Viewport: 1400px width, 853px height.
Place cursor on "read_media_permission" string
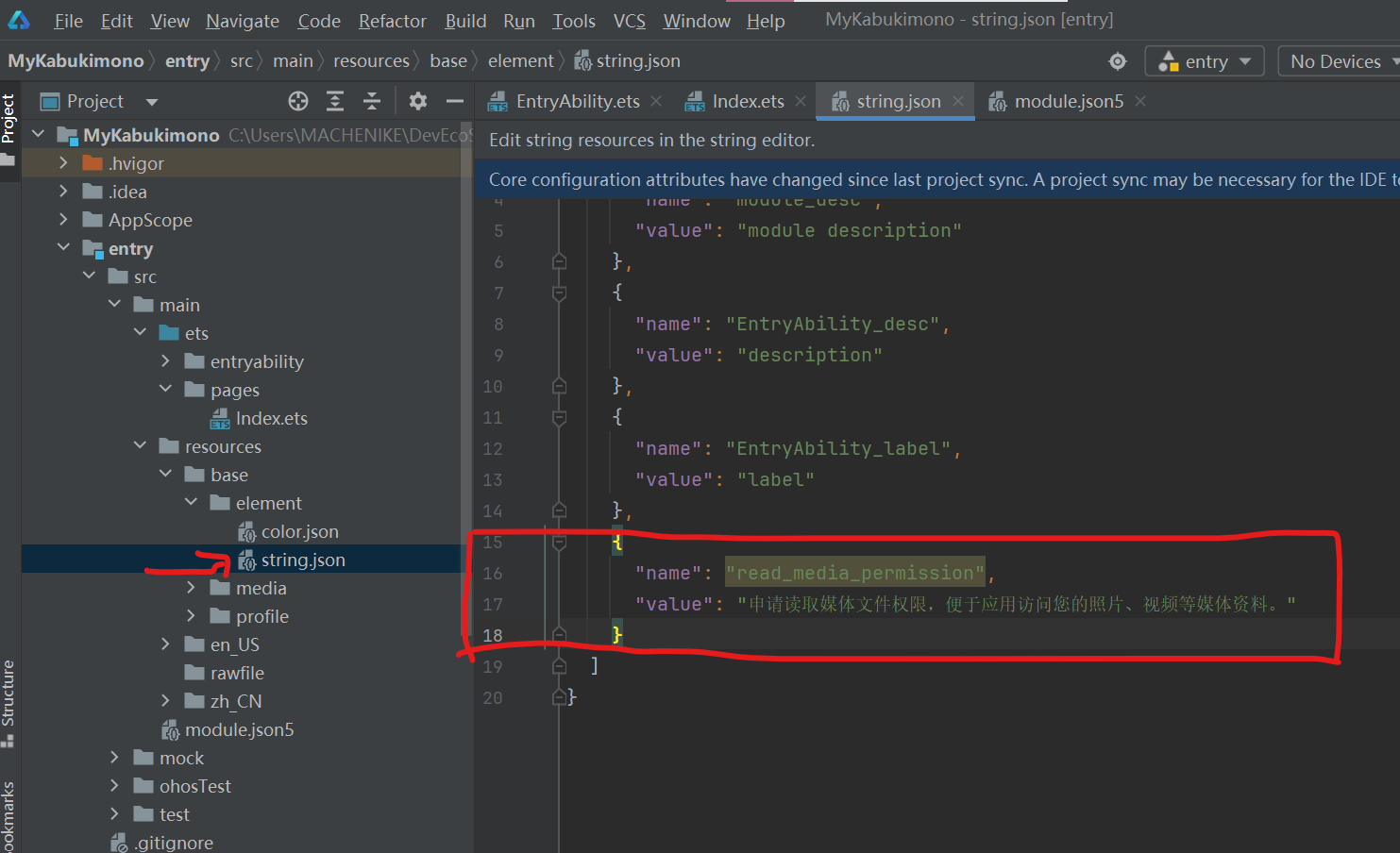pos(854,573)
